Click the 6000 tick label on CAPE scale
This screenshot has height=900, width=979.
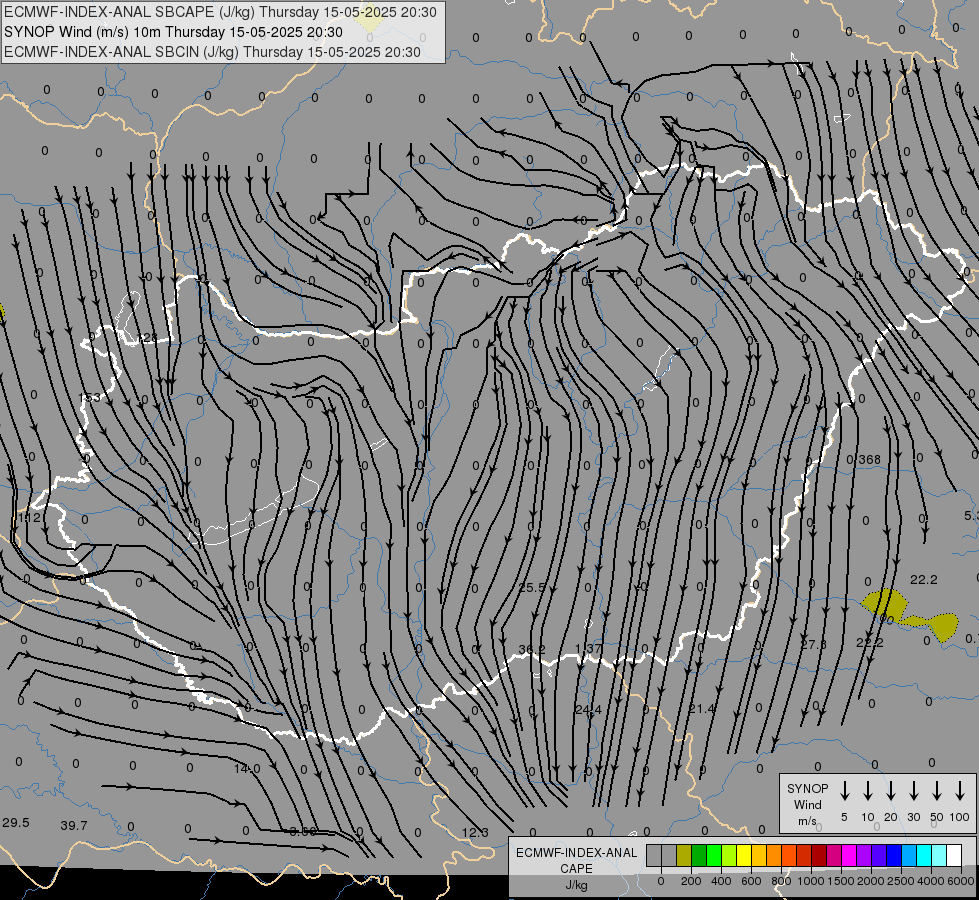point(961,881)
